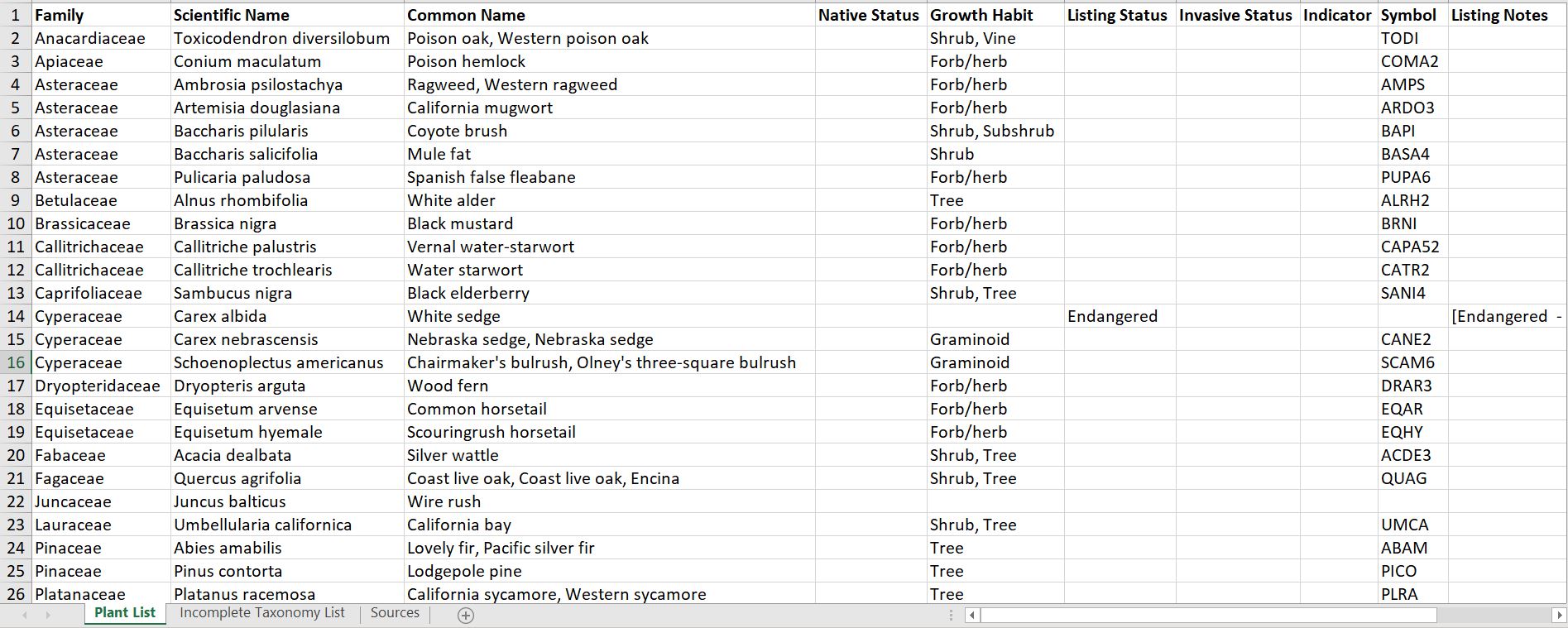This screenshot has width=1568, height=628.
Task: Click the next sheet navigation arrow
Action: [x=48, y=615]
